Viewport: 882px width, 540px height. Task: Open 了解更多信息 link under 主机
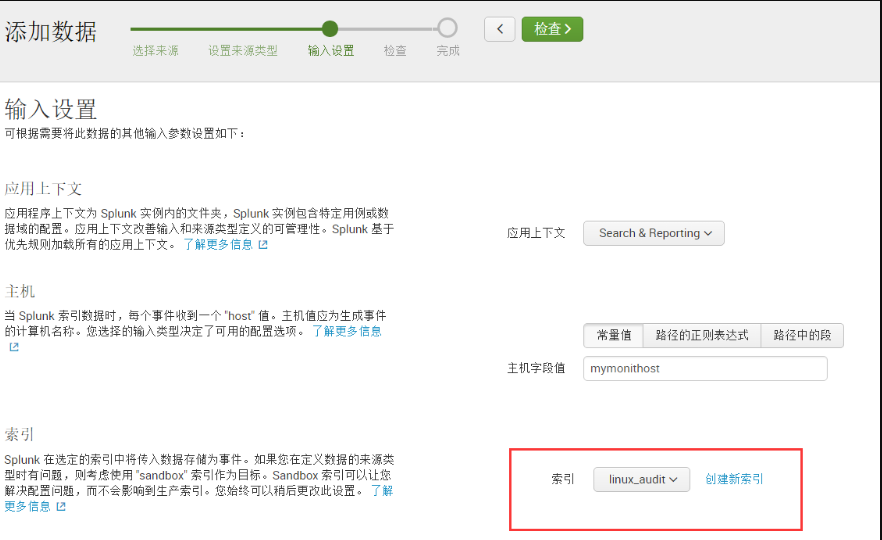coord(346,331)
